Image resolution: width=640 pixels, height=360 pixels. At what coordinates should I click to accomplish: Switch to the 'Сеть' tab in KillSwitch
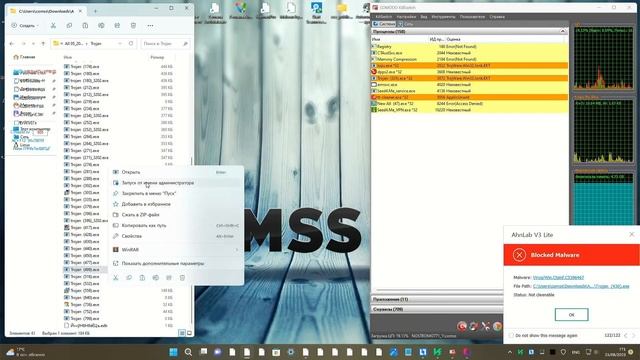pos(406,24)
